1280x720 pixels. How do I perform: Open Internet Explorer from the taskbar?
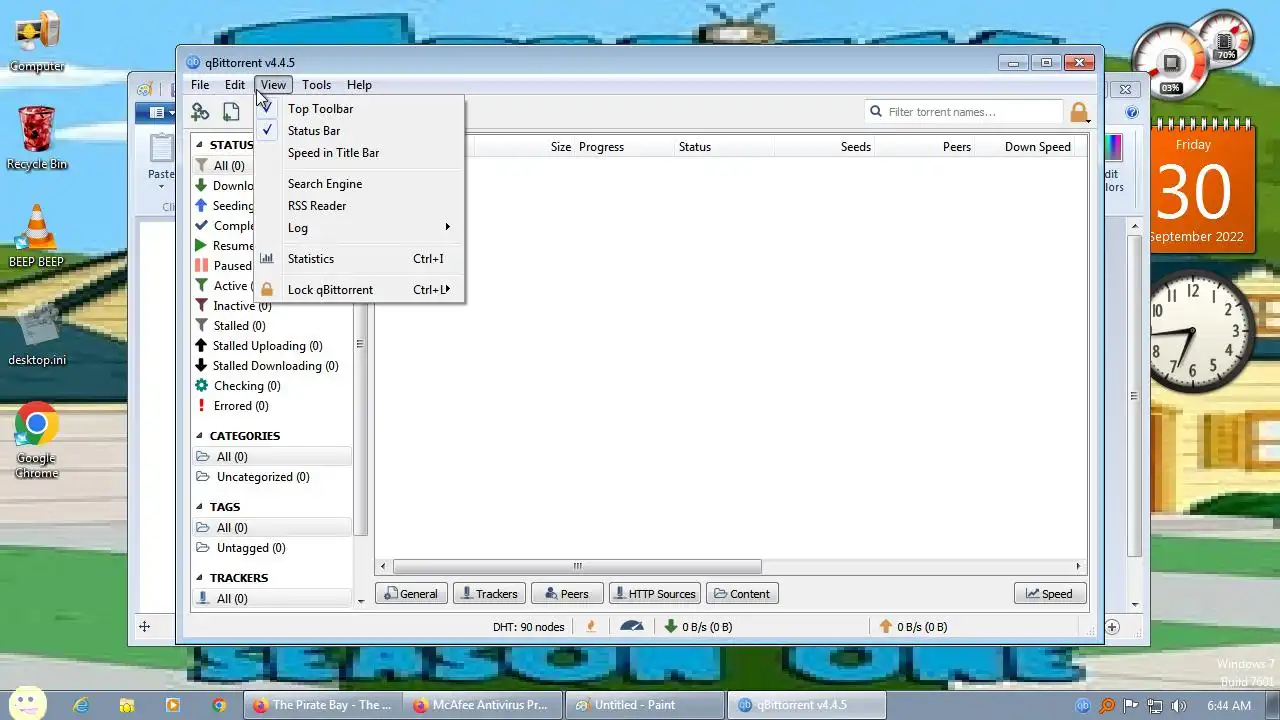click(x=81, y=705)
